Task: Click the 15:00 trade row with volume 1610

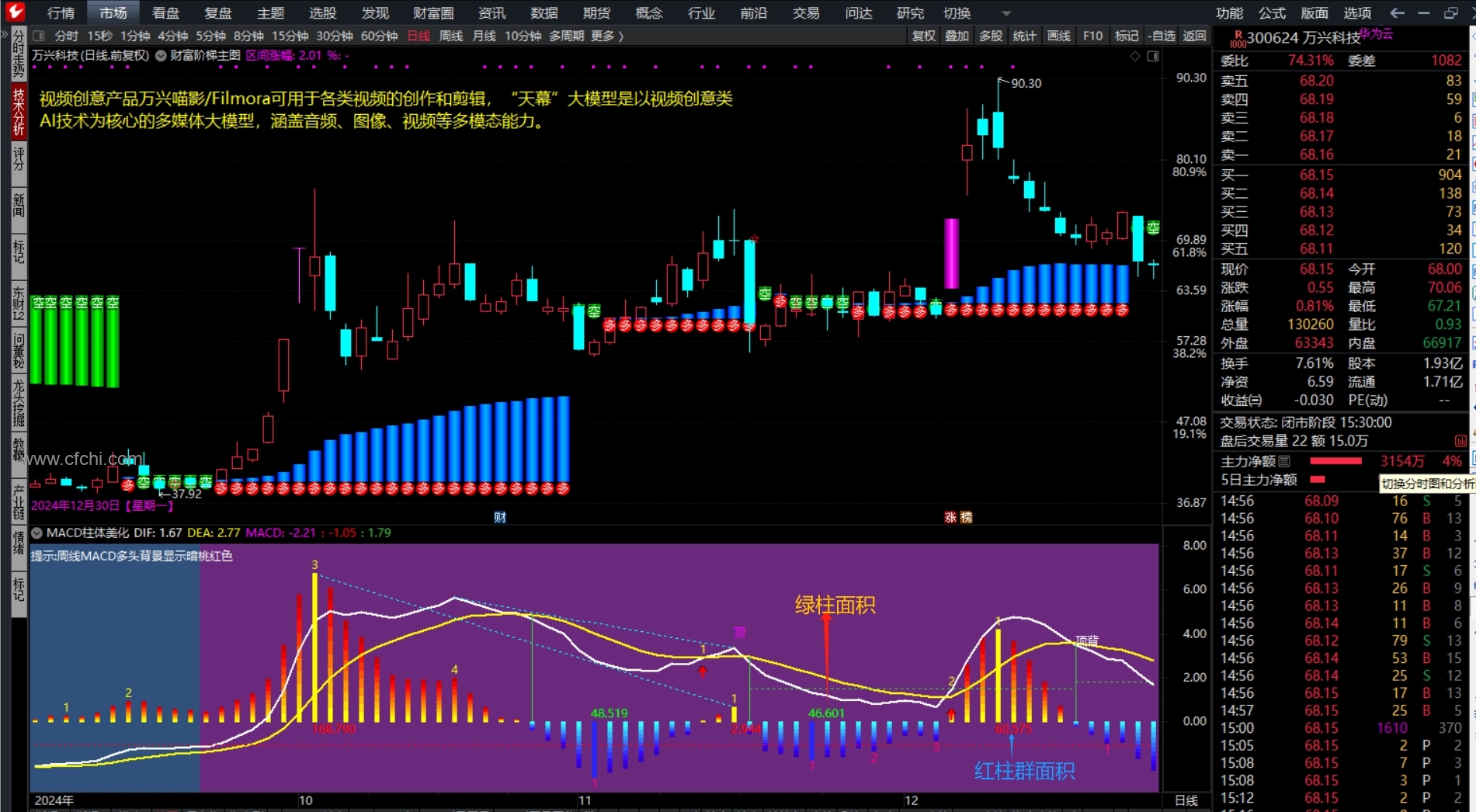Action: [x=1341, y=728]
